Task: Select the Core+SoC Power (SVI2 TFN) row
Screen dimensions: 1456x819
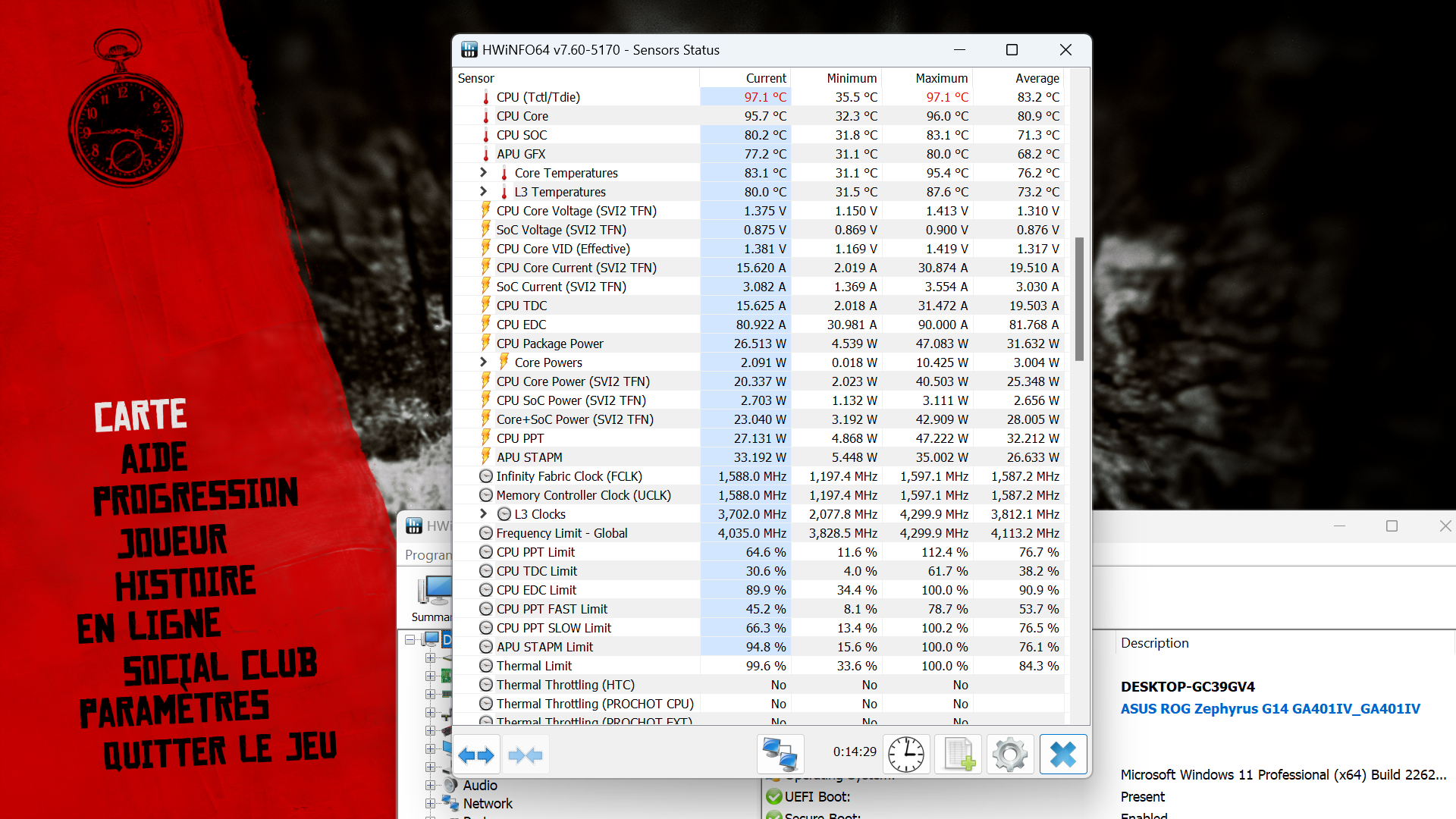Action: click(758, 419)
